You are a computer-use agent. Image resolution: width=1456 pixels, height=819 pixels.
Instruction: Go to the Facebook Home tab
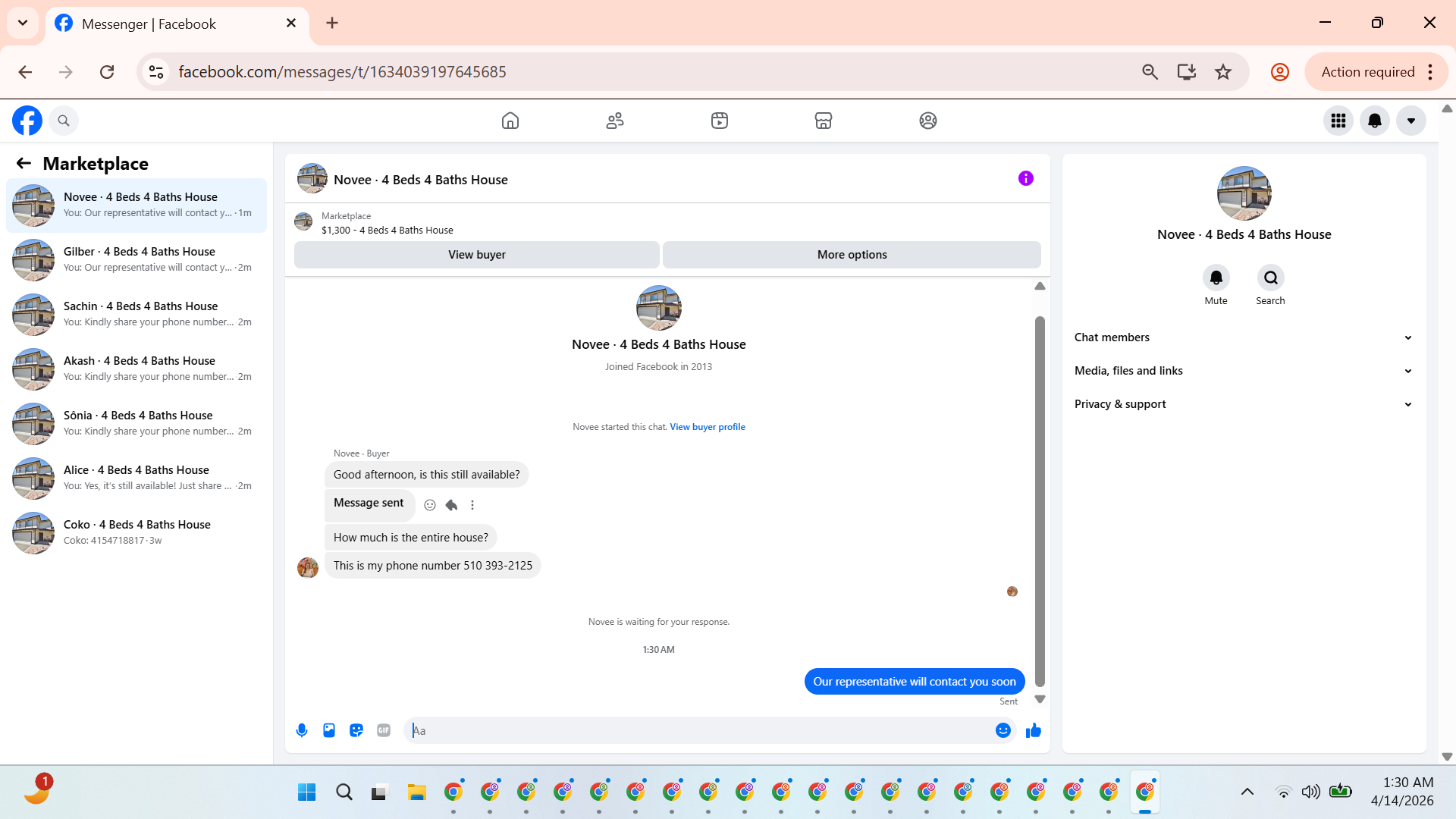(x=510, y=121)
